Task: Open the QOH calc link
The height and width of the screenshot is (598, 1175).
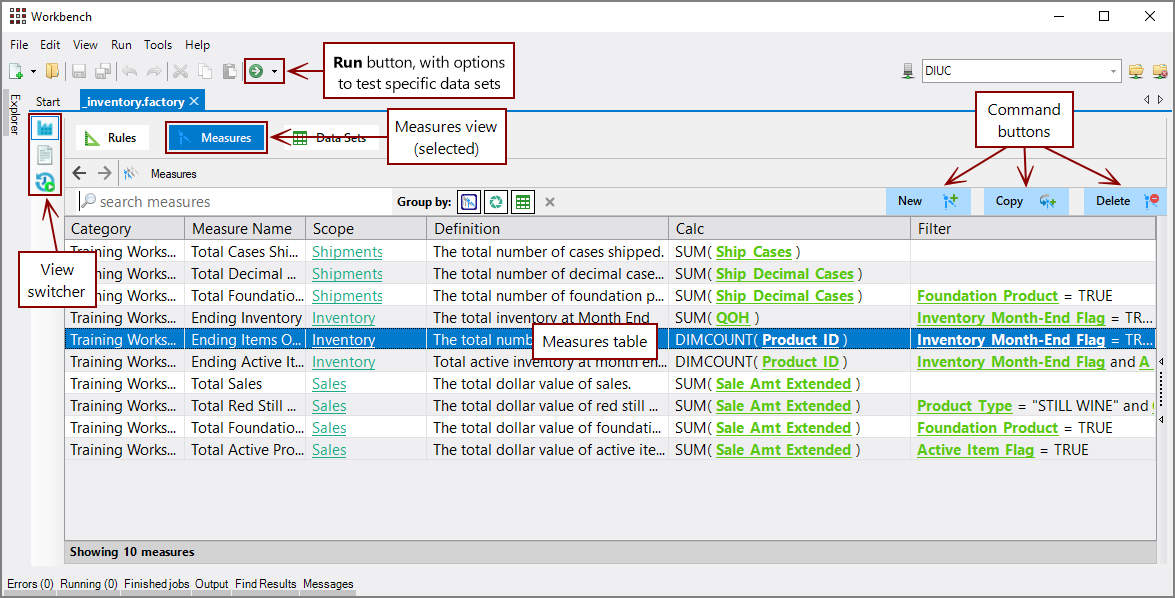Action: [733, 318]
